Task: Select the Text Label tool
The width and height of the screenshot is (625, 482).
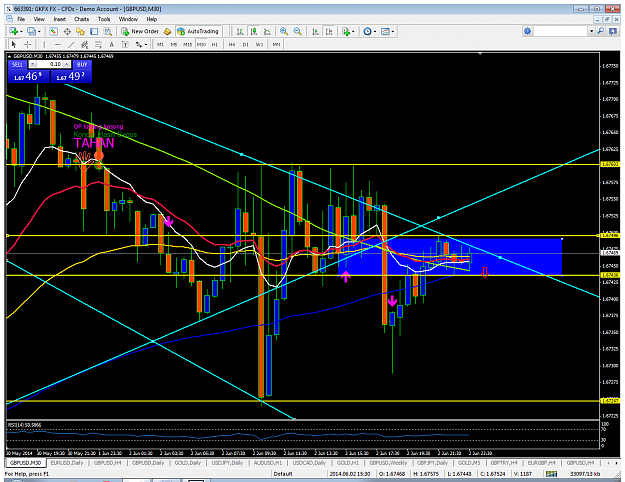Action: tap(125, 44)
